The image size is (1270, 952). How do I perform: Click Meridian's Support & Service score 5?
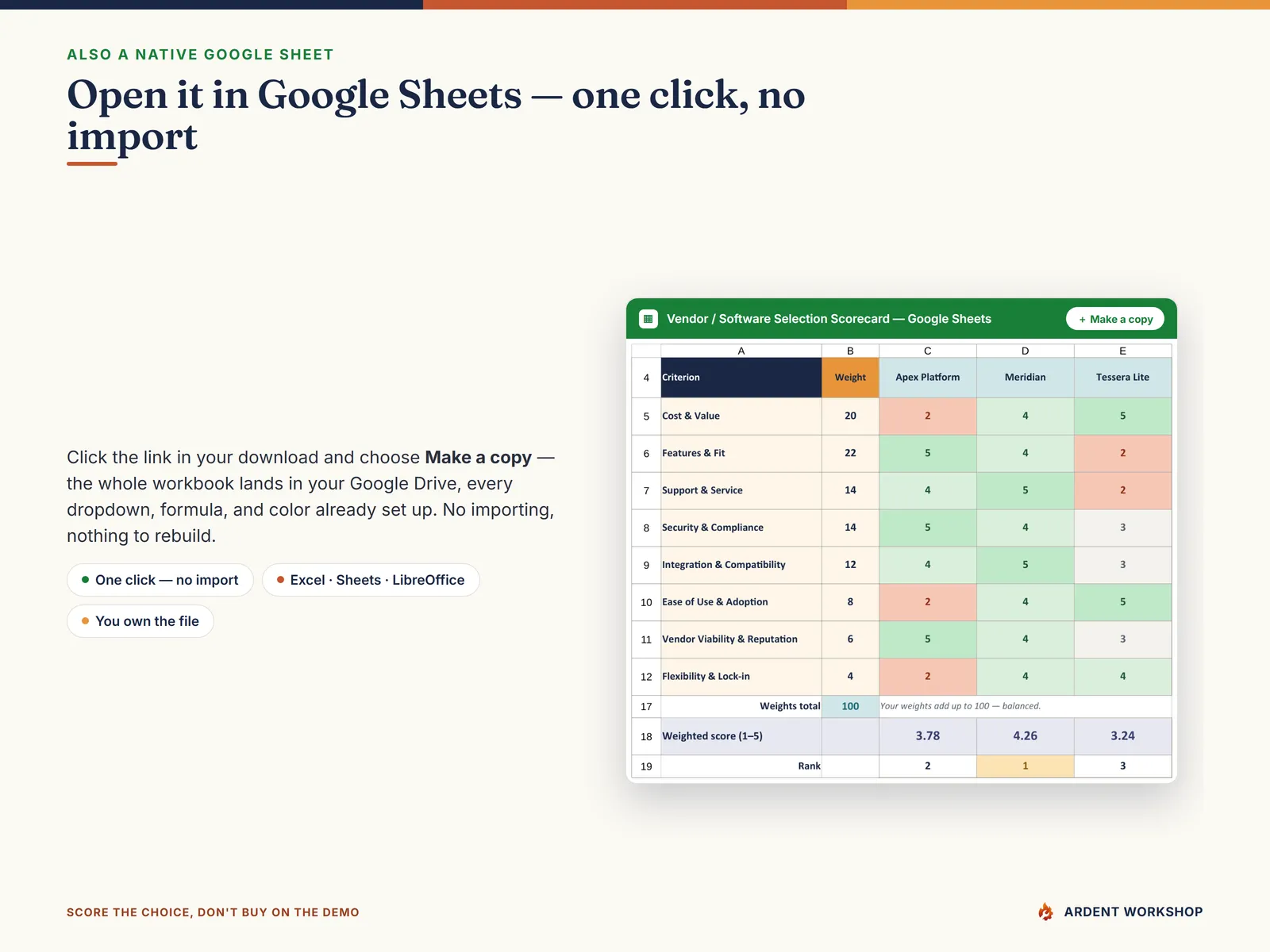[1025, 490]
